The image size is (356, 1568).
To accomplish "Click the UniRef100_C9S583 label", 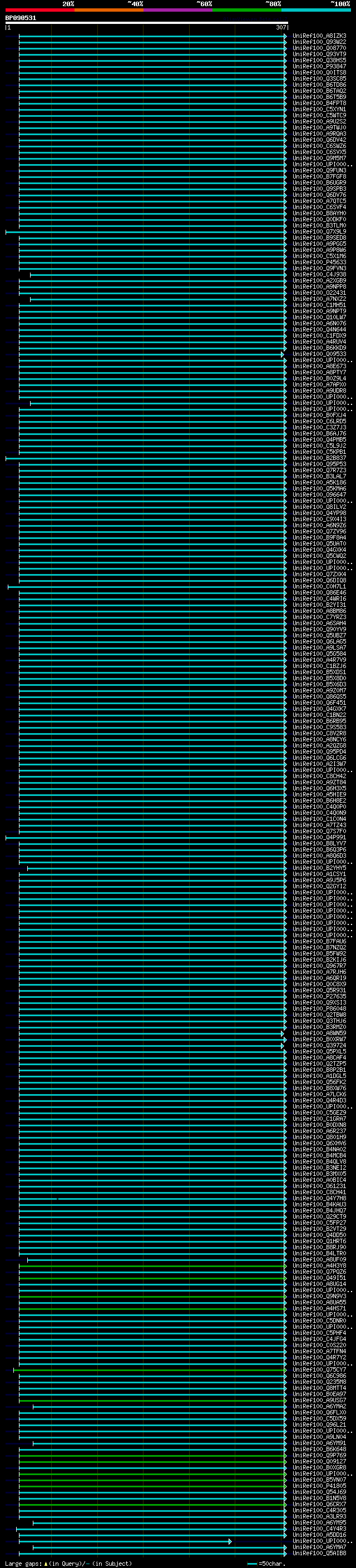I will (319, 728).
